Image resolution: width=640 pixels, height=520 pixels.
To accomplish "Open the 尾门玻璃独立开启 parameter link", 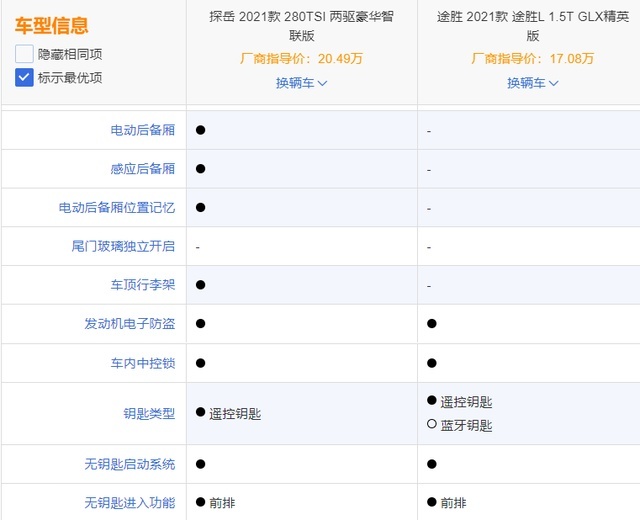I will pos(123,247).
